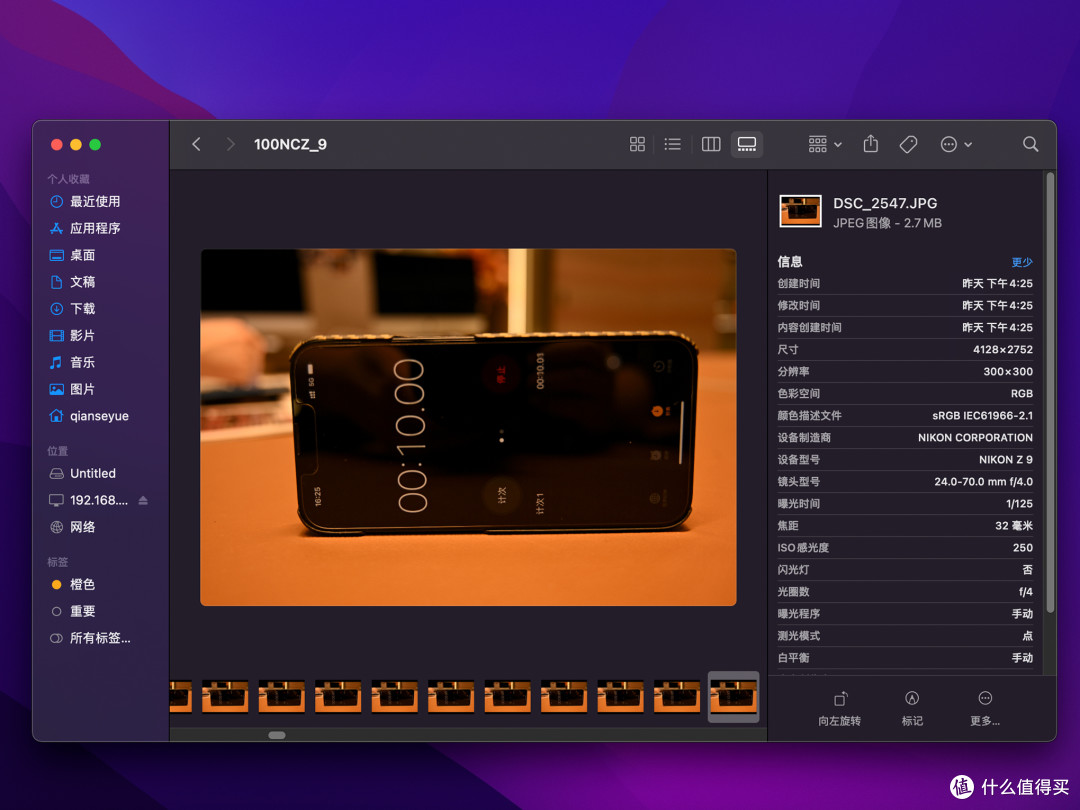The width and height of the screenshot is (1080, 810).
Task: Click the 100NCZ_9 folder title
Action: [x=290, y=144]
